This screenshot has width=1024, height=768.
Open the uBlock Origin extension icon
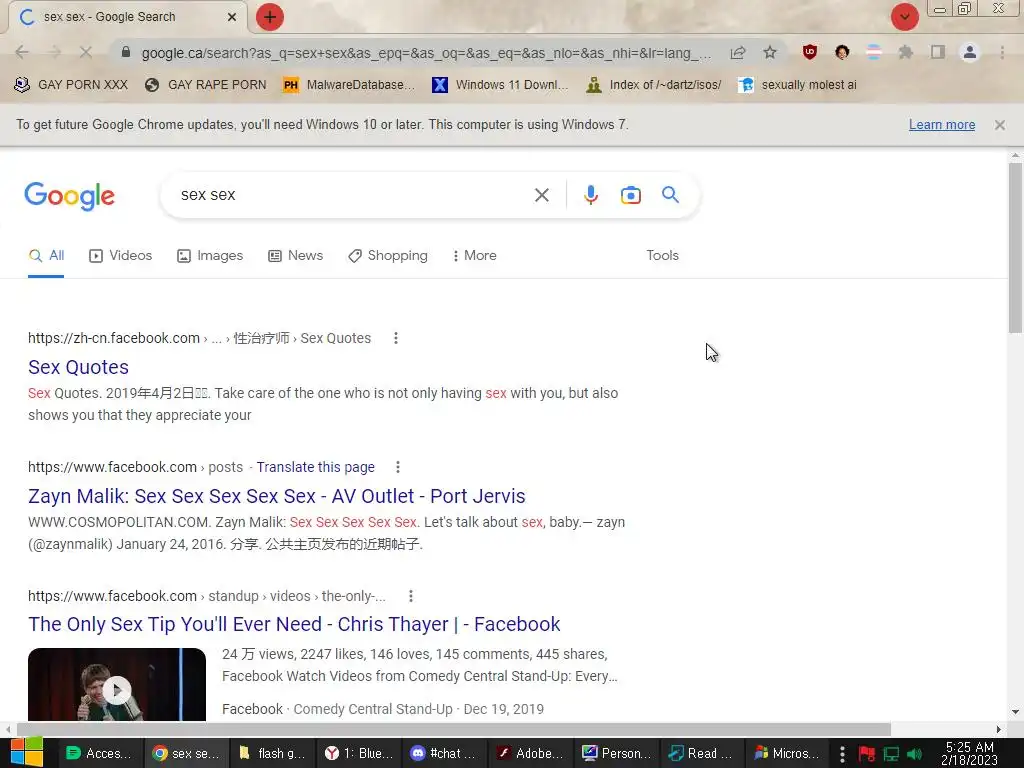(810, 52)
